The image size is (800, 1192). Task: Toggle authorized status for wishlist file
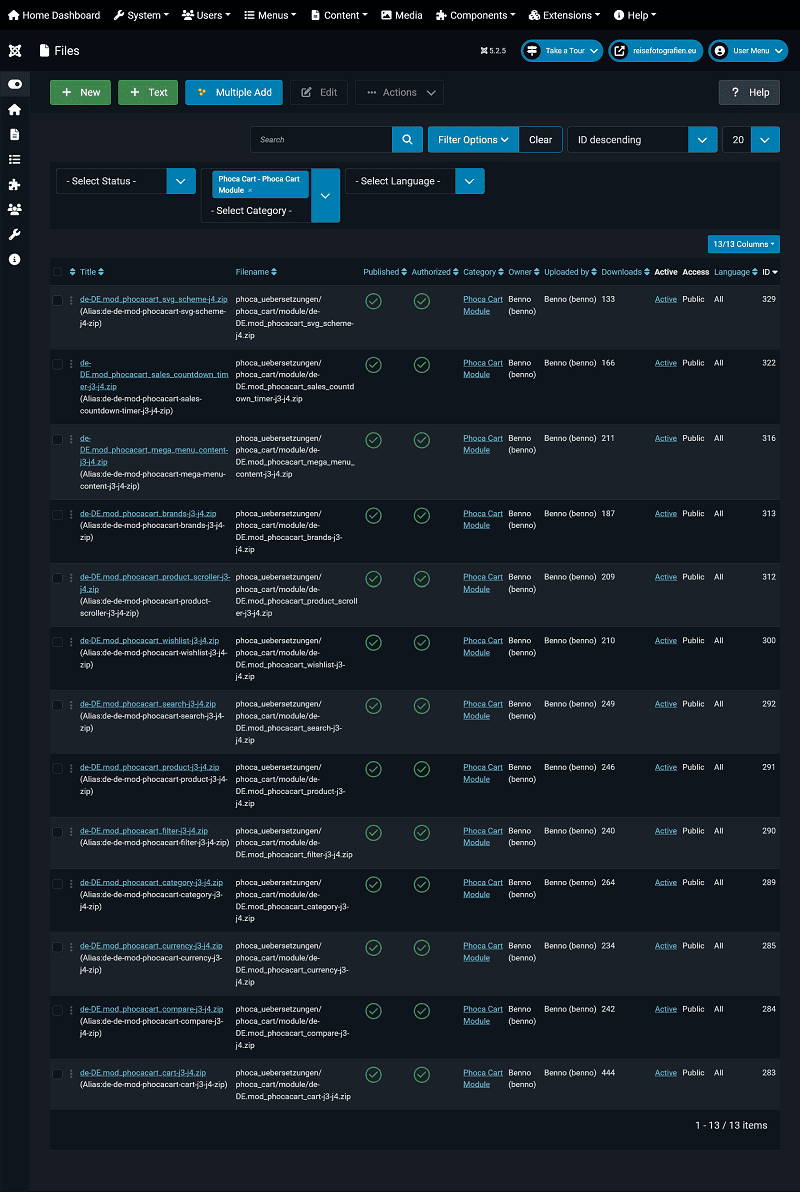coord(422,642)
